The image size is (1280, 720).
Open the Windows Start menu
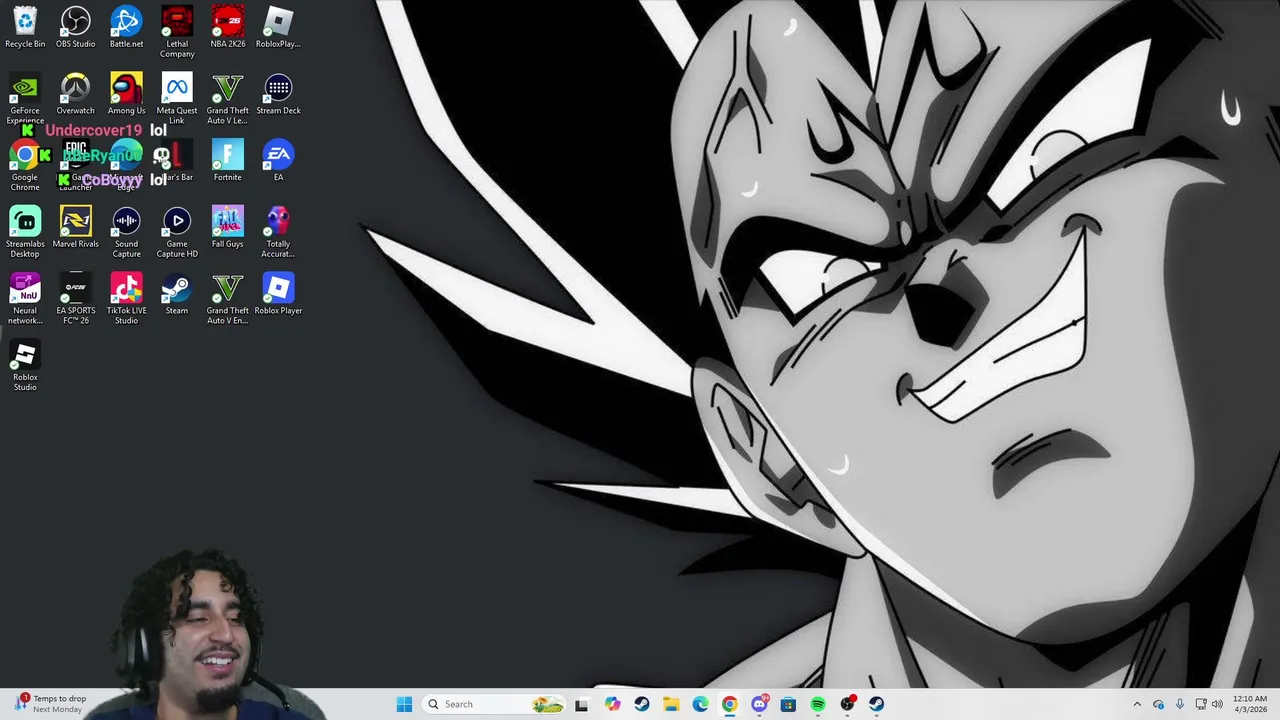pyautogui.click(x=404, y=704)
